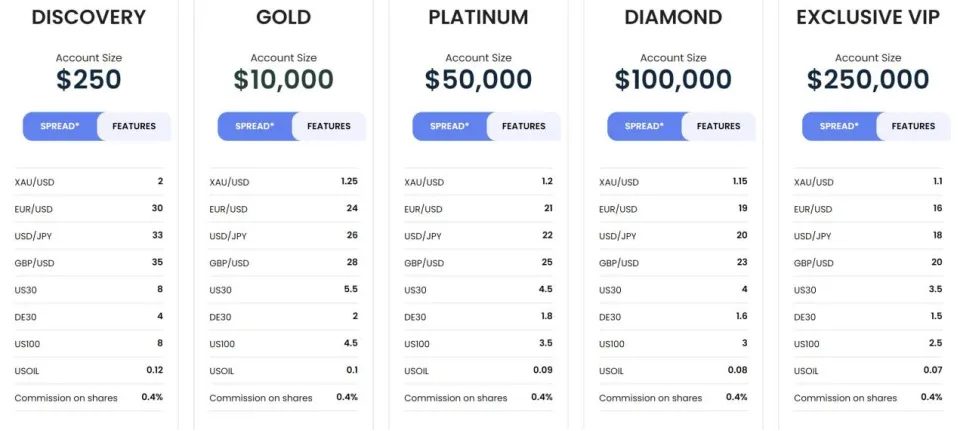Click the $250 account size amount
The height and width of the screenshot is (431, 958).
pos(89,80)
